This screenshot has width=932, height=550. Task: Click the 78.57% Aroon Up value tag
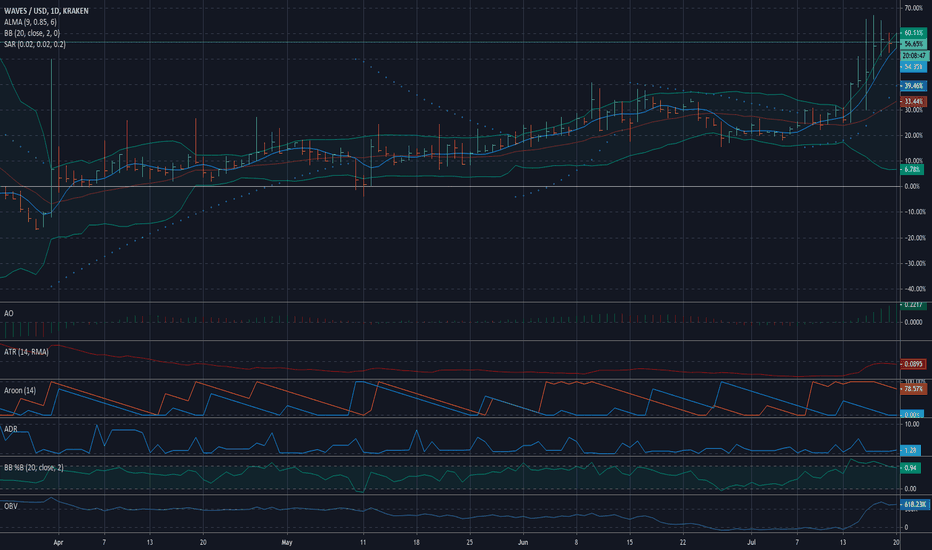pos(914,389)
